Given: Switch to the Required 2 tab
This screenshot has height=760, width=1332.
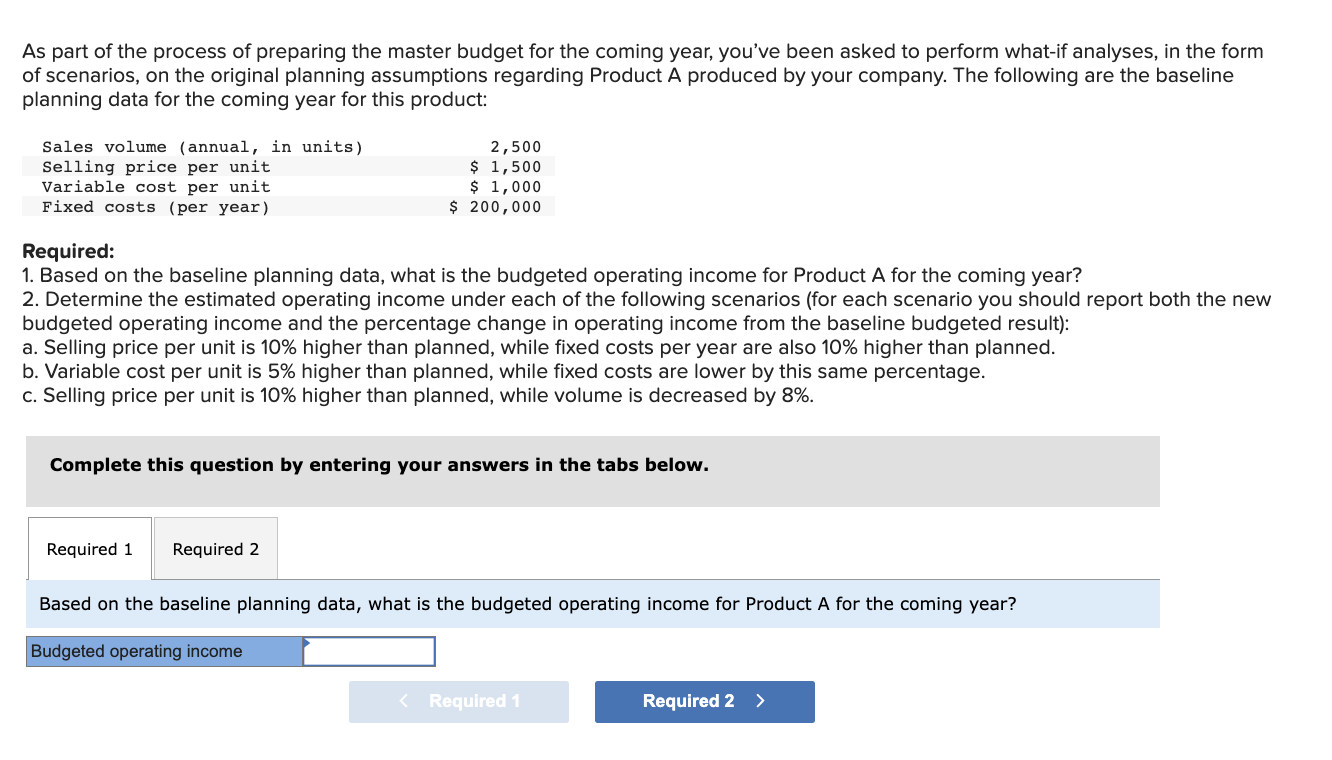Looking at the screenshot, I should coord(214,548).
